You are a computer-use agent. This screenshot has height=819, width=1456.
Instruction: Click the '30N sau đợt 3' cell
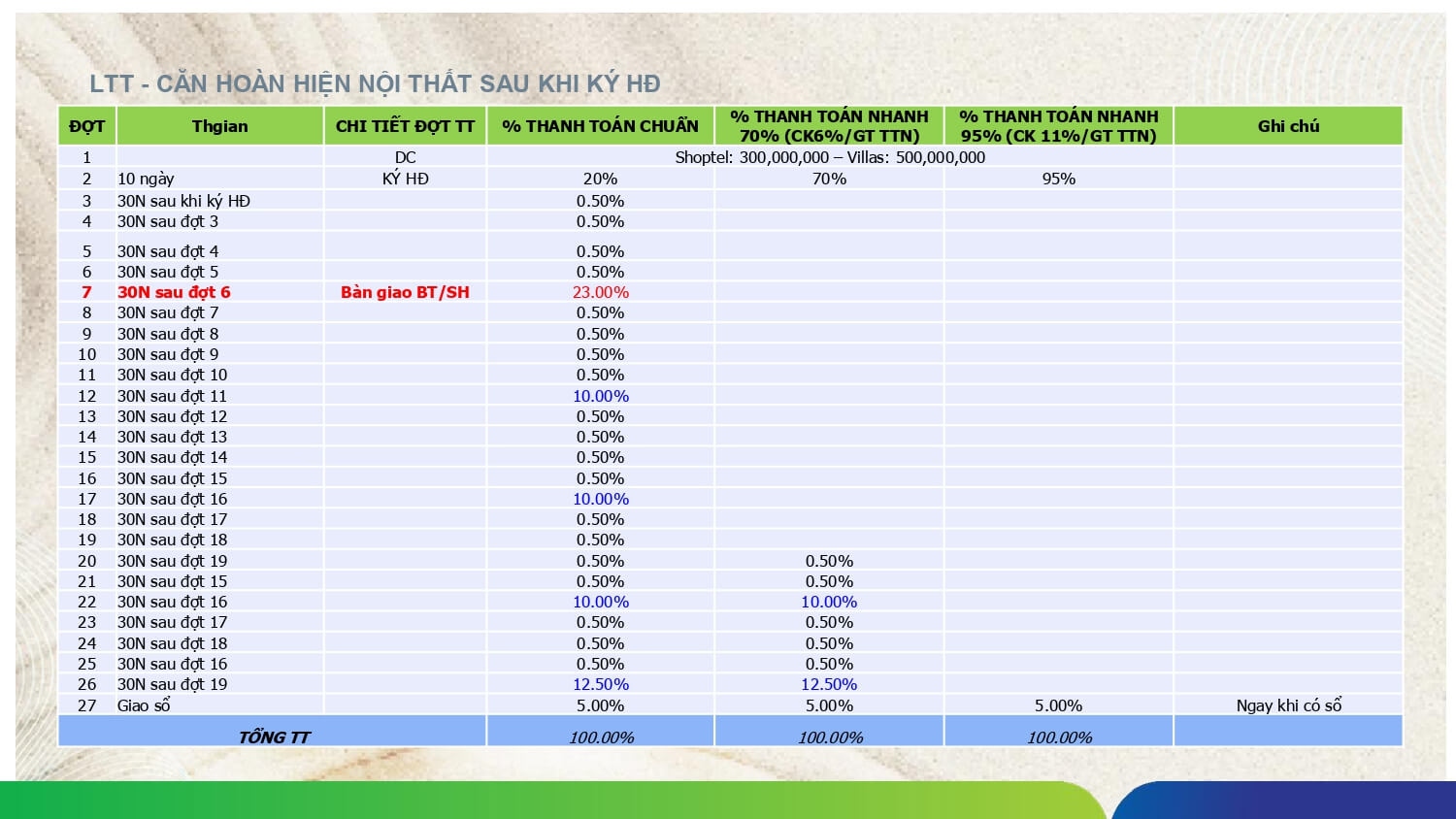pyautogui.click(x=220, y=221)
